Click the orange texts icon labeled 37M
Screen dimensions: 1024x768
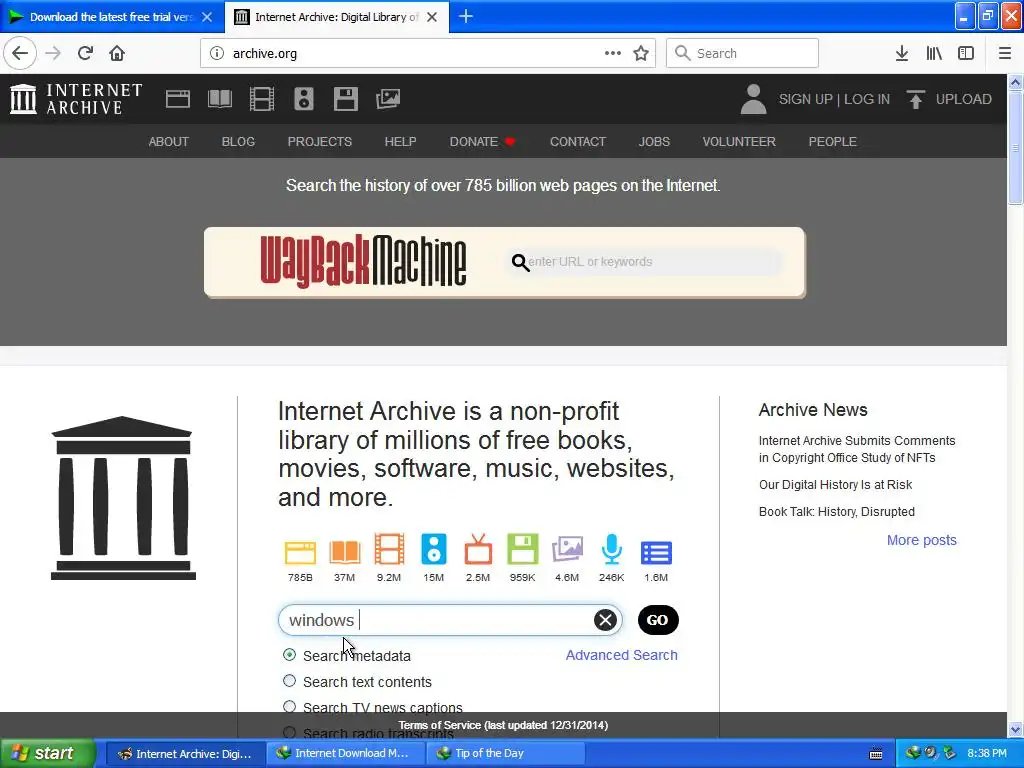point(344,552)
